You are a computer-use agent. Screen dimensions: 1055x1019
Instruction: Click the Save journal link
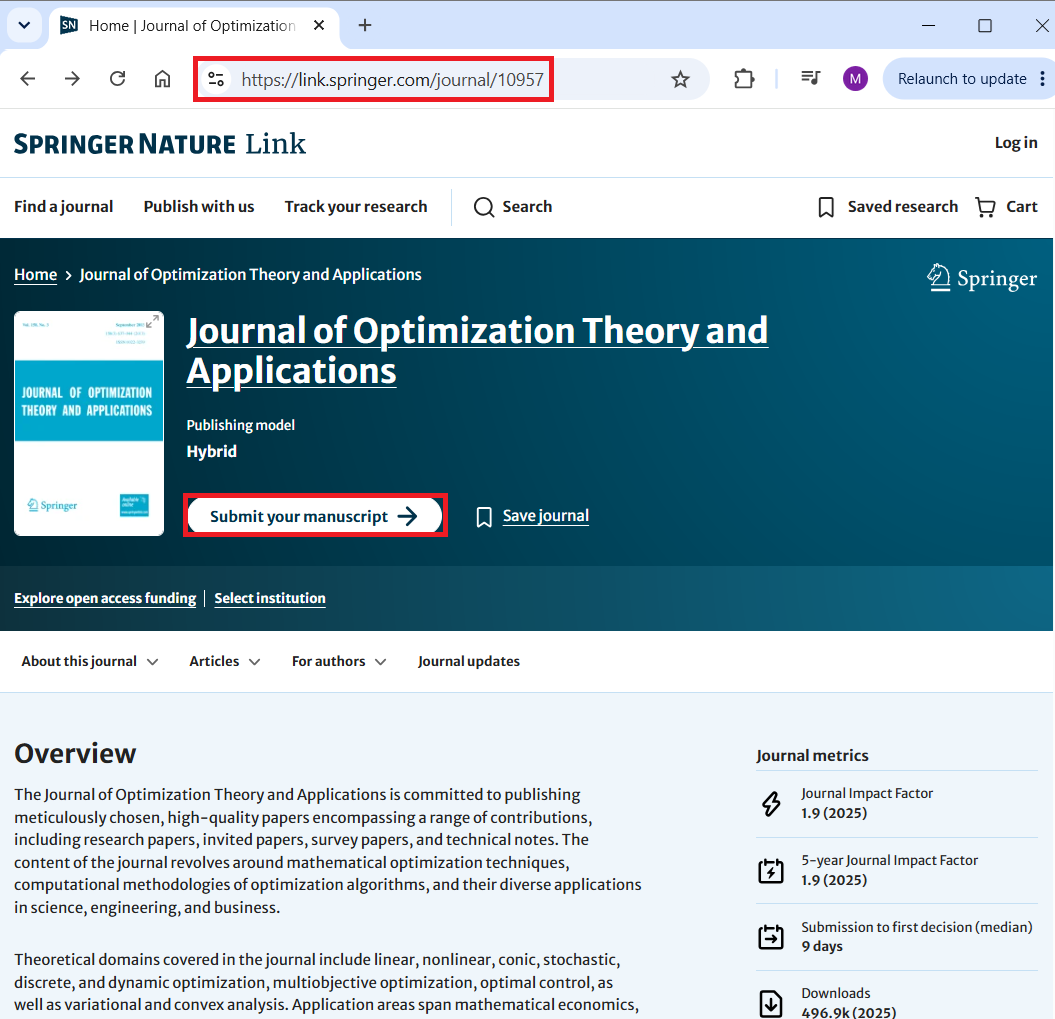click(x=546, y=516)
